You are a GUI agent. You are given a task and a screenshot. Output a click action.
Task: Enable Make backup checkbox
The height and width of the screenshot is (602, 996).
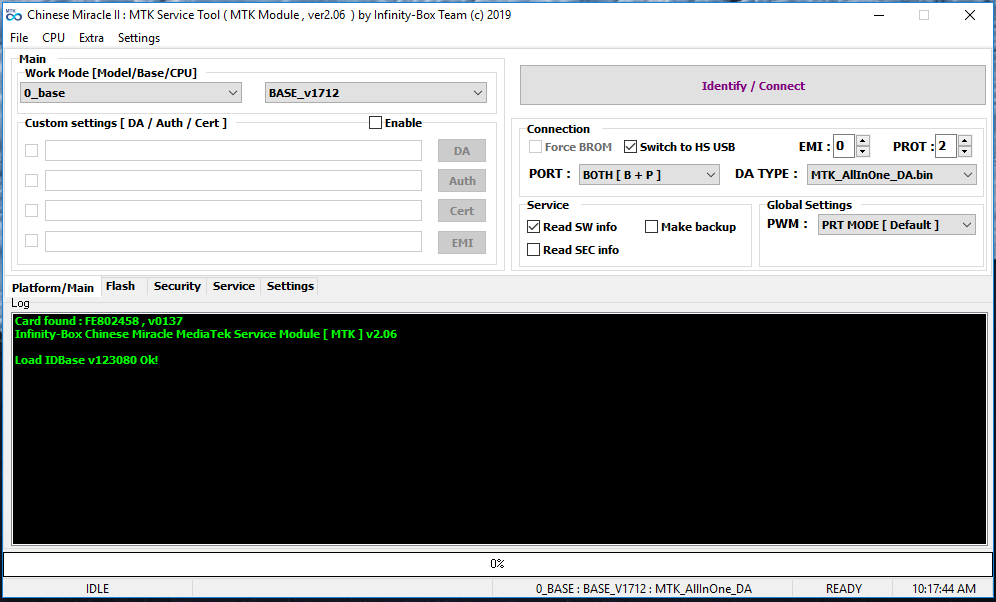651,227
